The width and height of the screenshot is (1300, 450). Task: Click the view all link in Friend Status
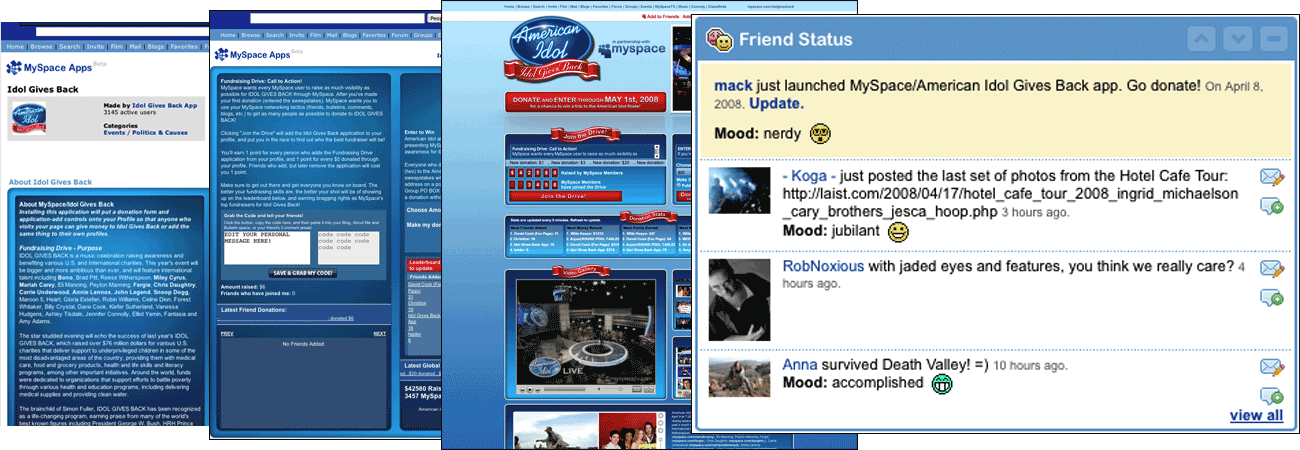point(1256,416)
